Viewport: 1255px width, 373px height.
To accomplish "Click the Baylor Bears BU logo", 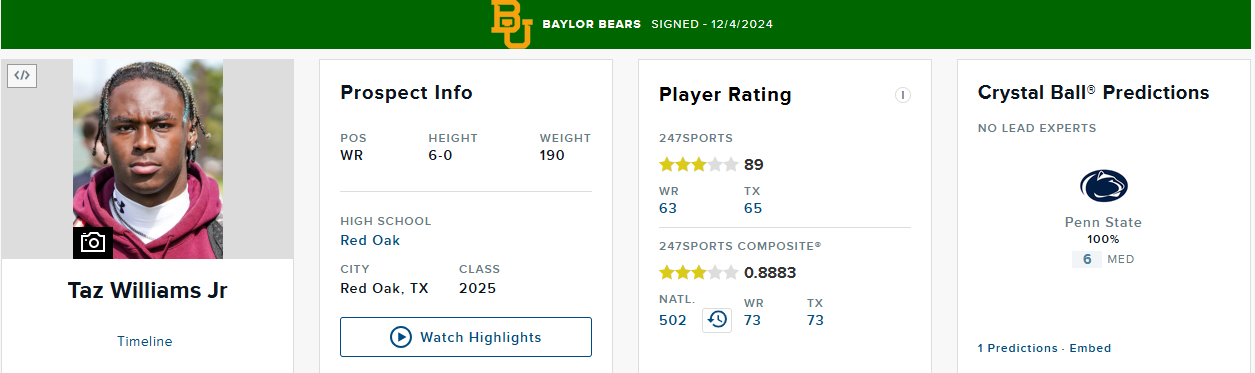I will pyautogui.click(x=511, y=24).
